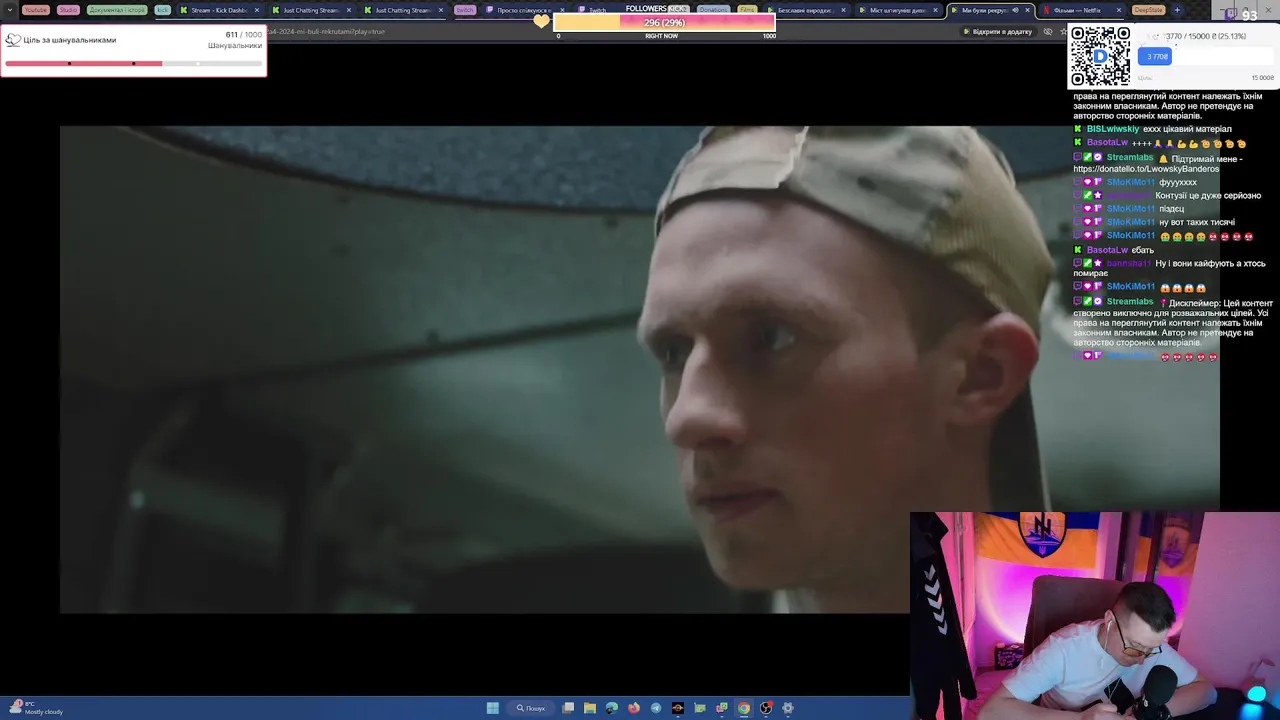Click the donation QR code
Image resolution: width=1280 pixels, height=720 pixels.
(1100, 56)
